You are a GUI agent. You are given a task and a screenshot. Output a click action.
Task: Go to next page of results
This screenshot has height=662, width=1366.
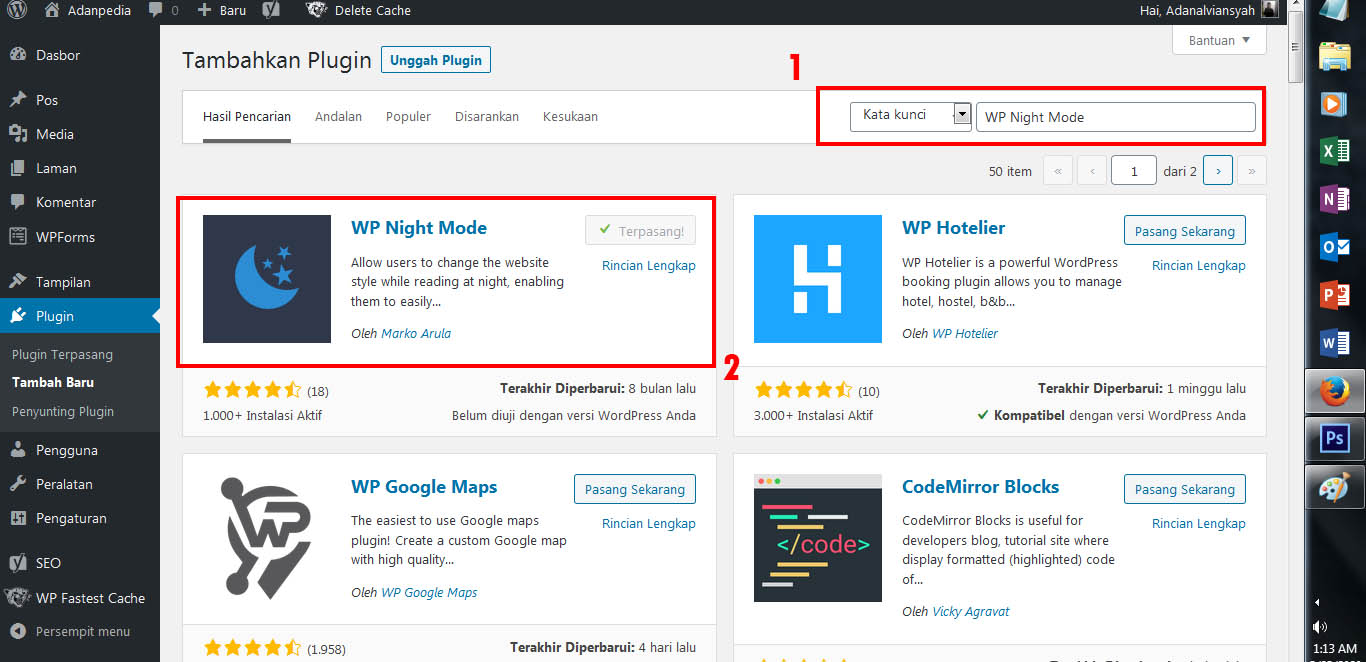pyautogui.click(x=1217, y=171)
